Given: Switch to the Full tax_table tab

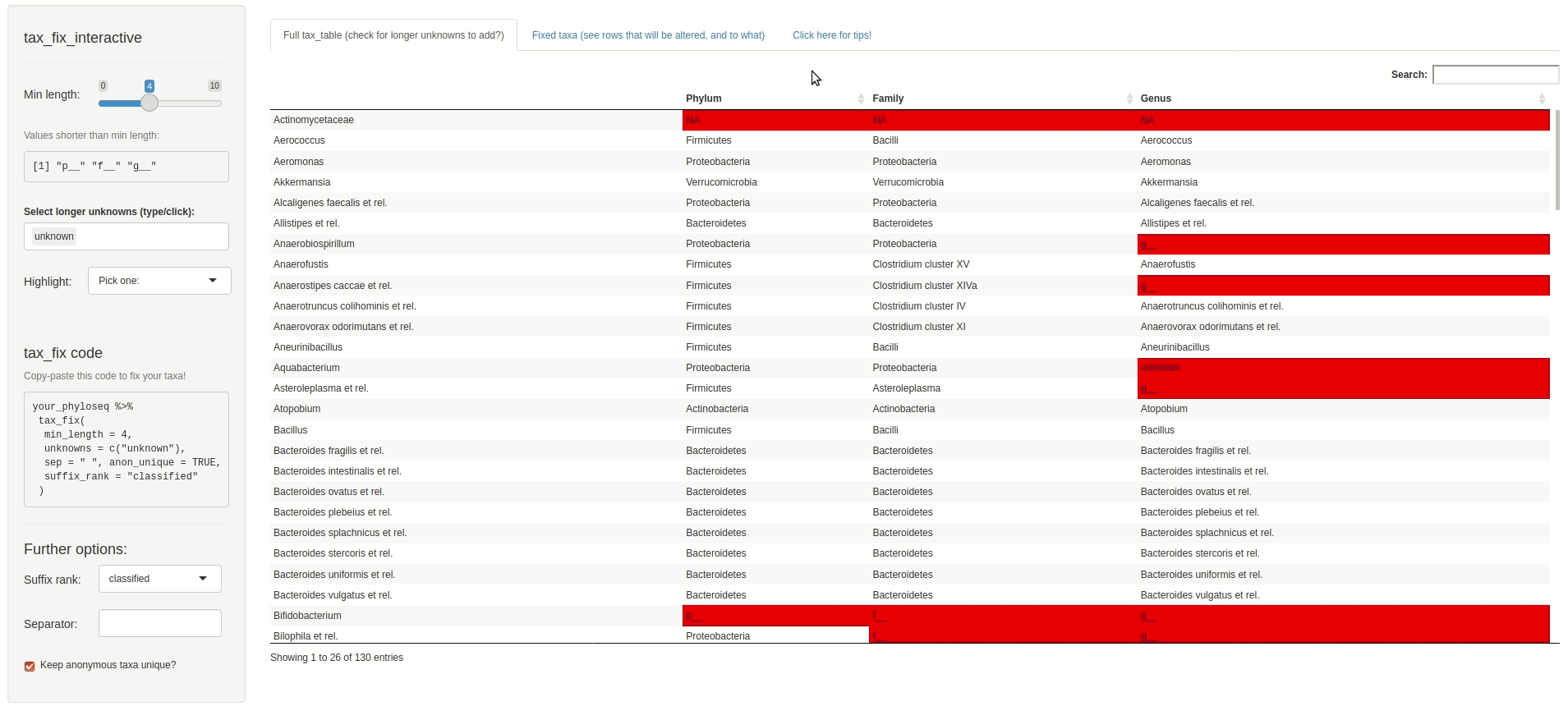Looking at the screenshot, I should coord(393,35).
